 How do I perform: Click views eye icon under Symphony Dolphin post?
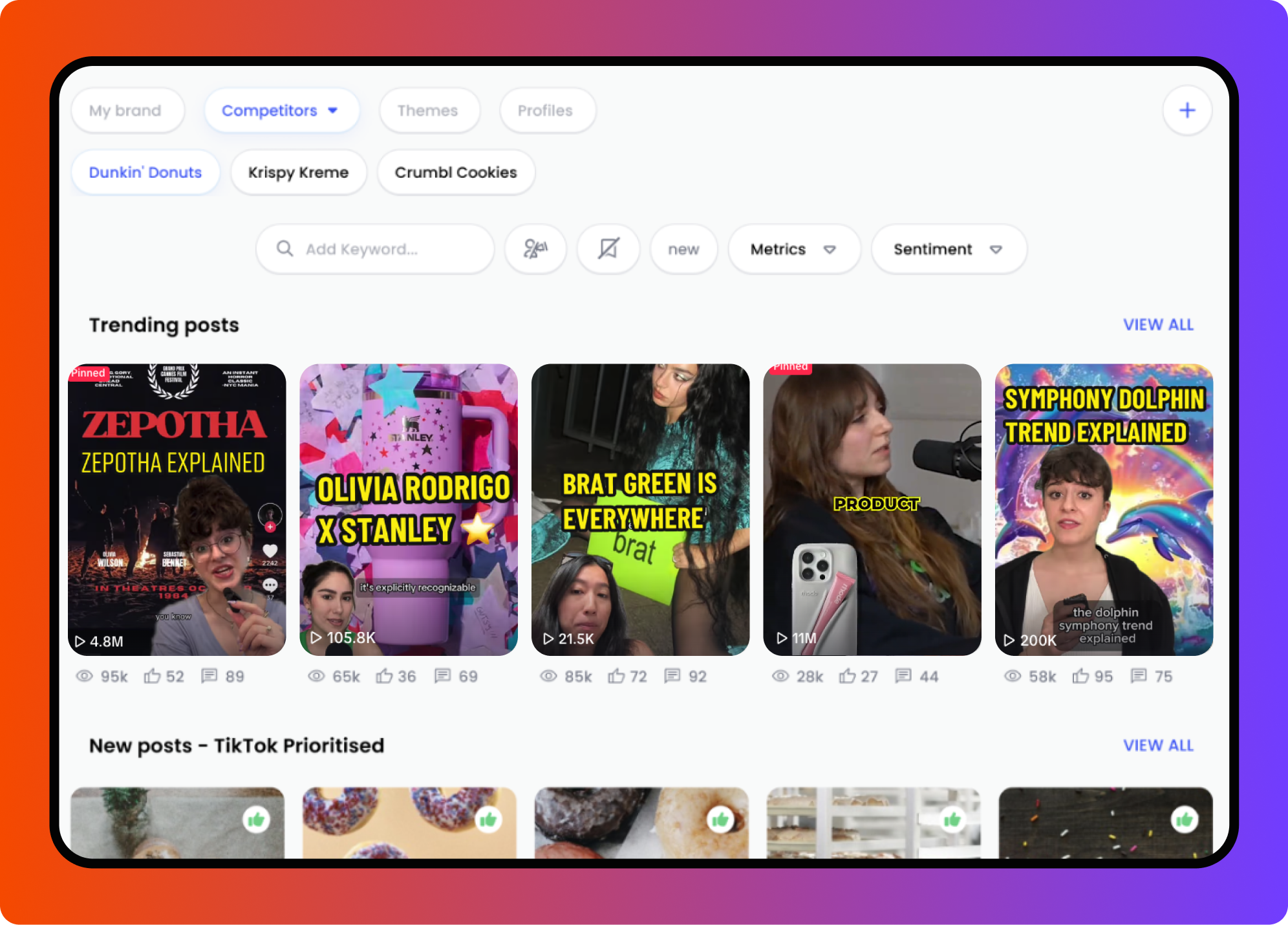coord(1013,676)
